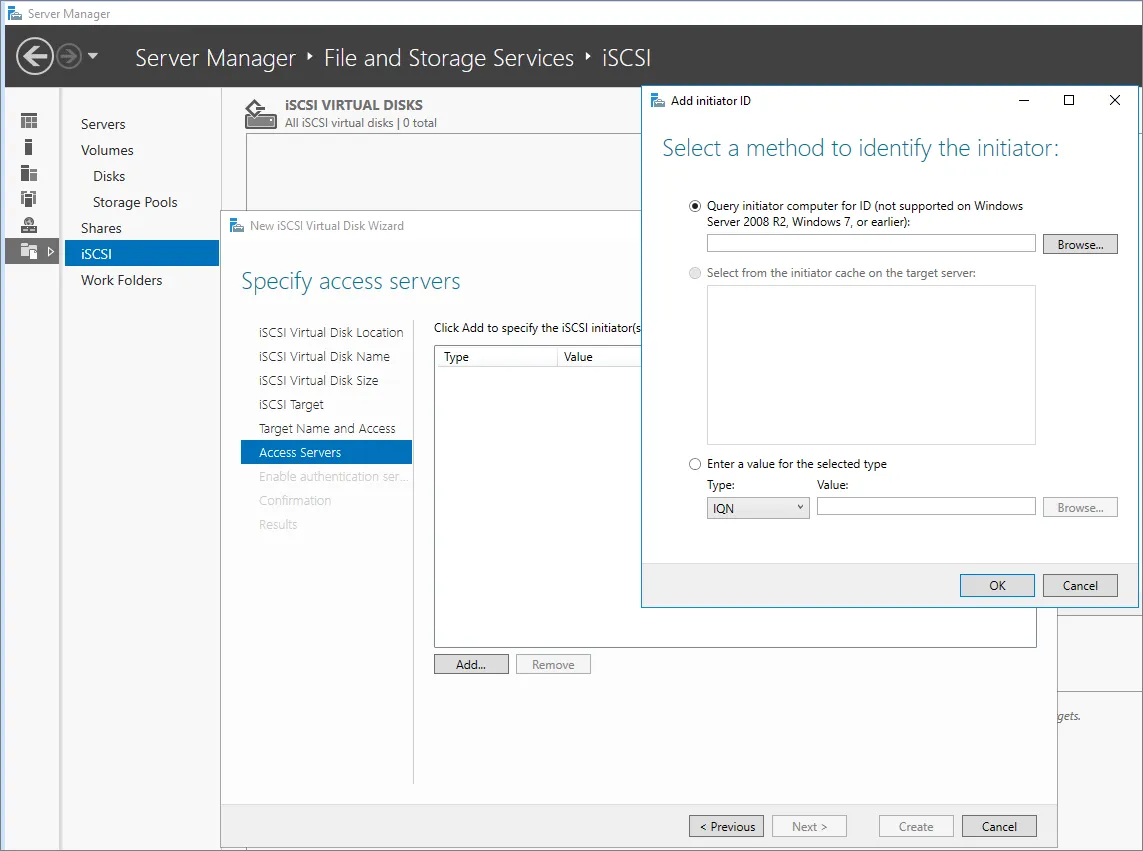Select the File and Storage Services folder icon
This screenshot has height=851, width=1143.
click(x=28, y=251)
